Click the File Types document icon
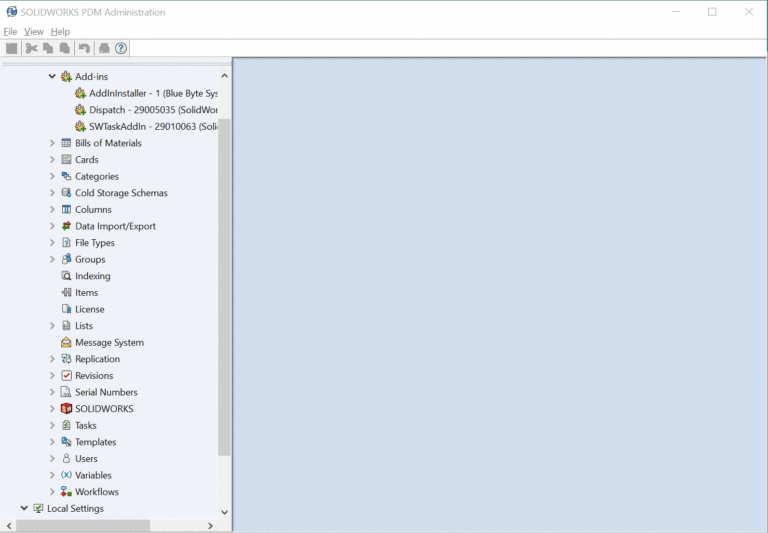768x533 pixels. point(66,243)
